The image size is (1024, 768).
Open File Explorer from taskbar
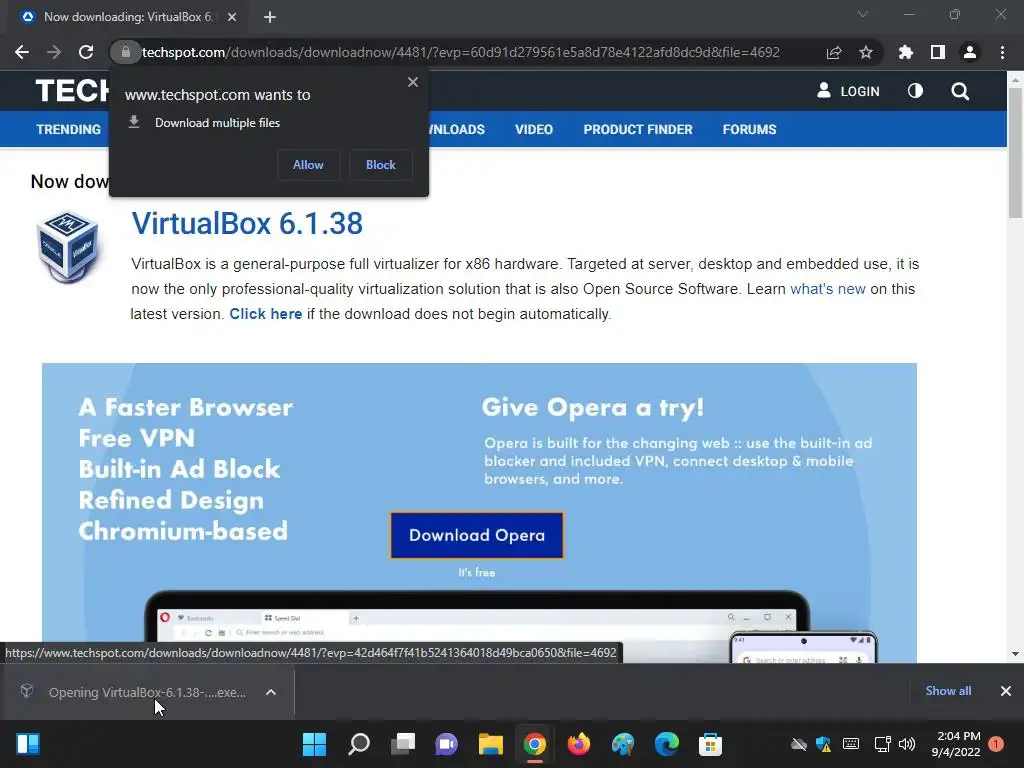click(490, 744)
